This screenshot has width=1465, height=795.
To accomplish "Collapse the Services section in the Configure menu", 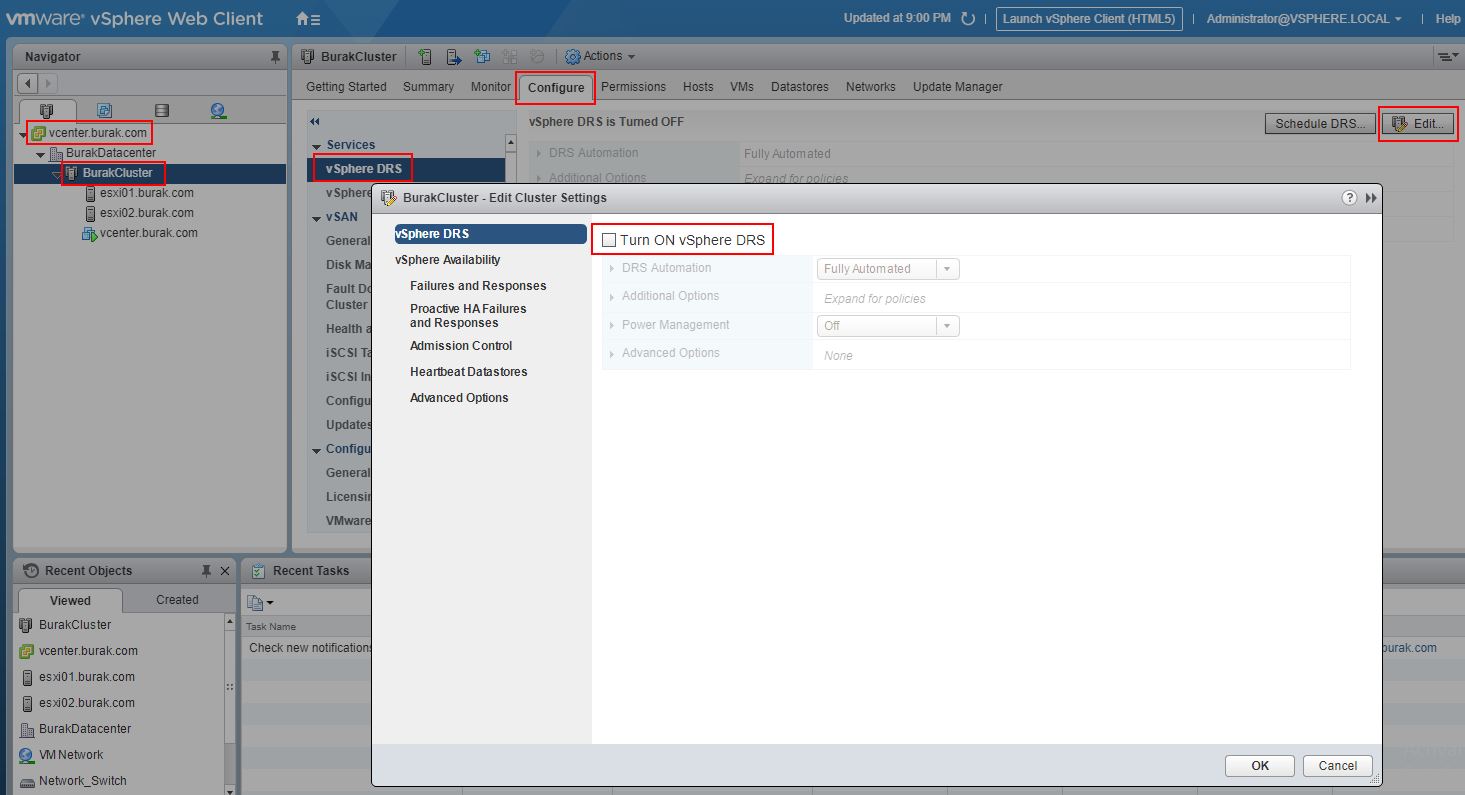I will [317, 146].
